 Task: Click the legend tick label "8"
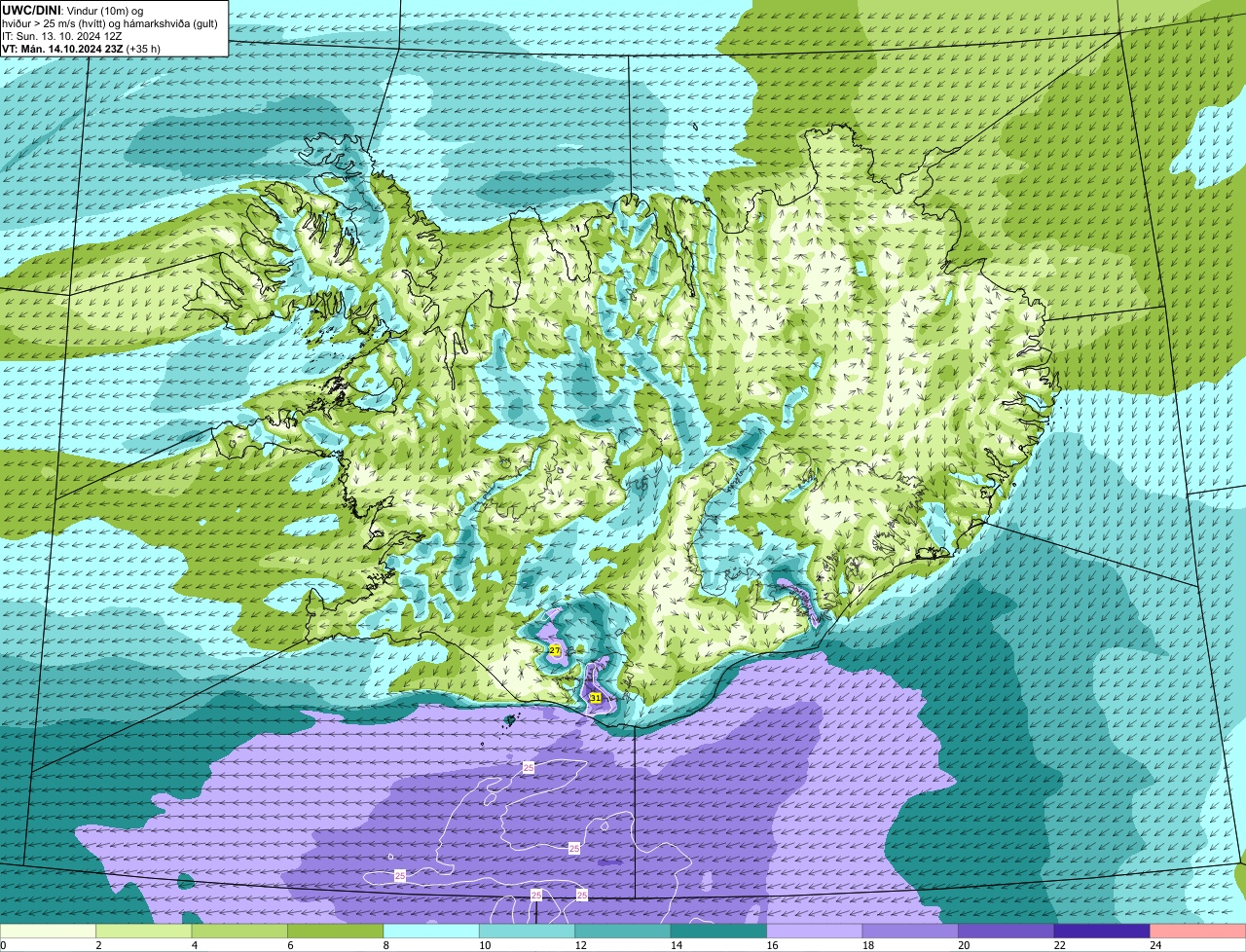(x=385, y=945)
